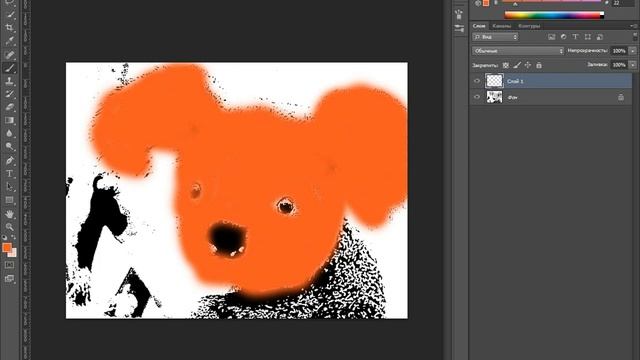Click the background color swatch in toolbar
640x360 pixels.
13,253
